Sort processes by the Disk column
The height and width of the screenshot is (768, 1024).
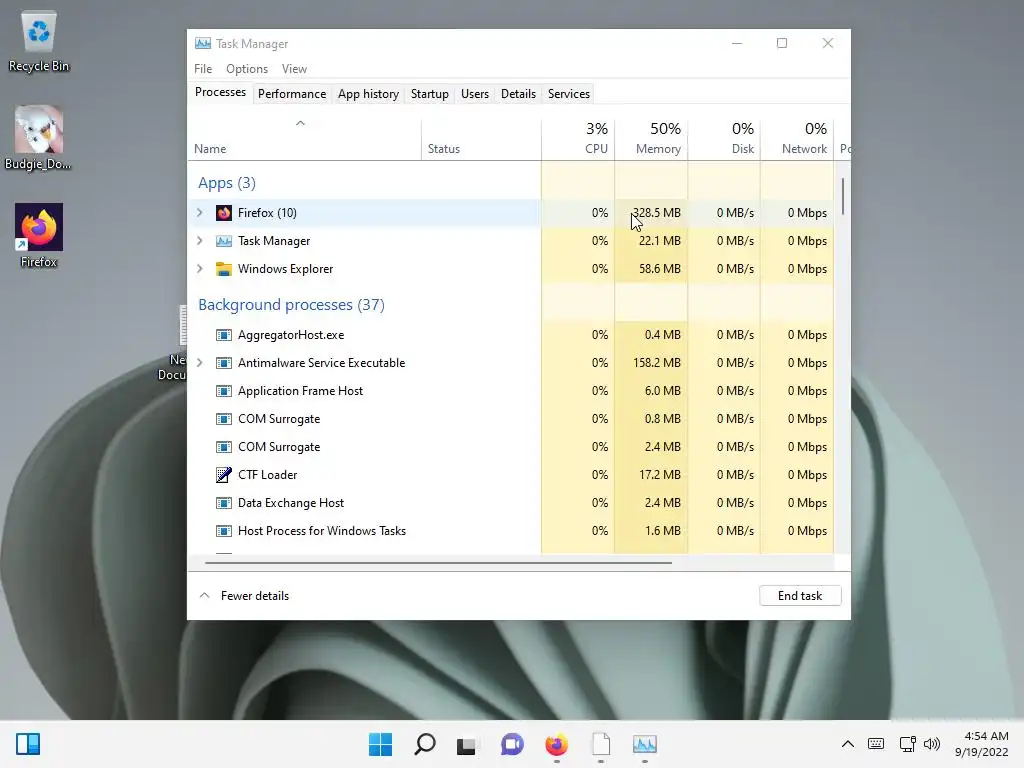click(x=724, y=138)
